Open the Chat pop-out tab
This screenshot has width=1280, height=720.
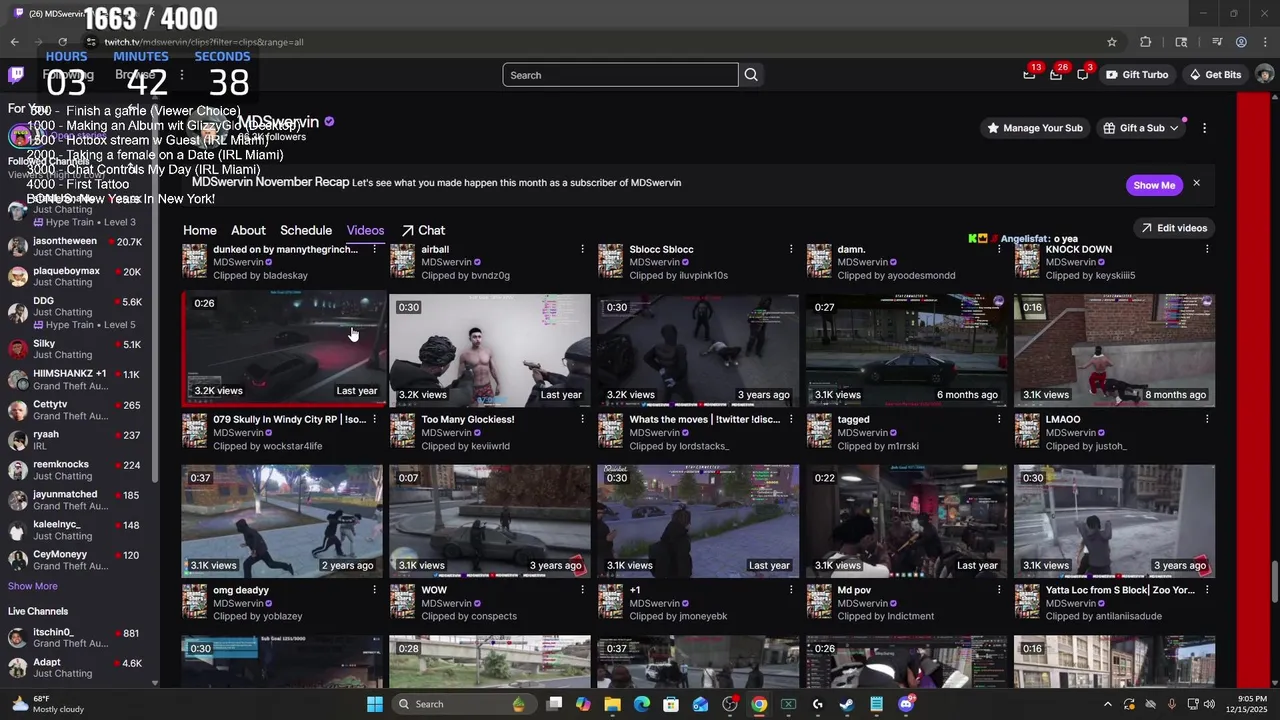(423, 230)
